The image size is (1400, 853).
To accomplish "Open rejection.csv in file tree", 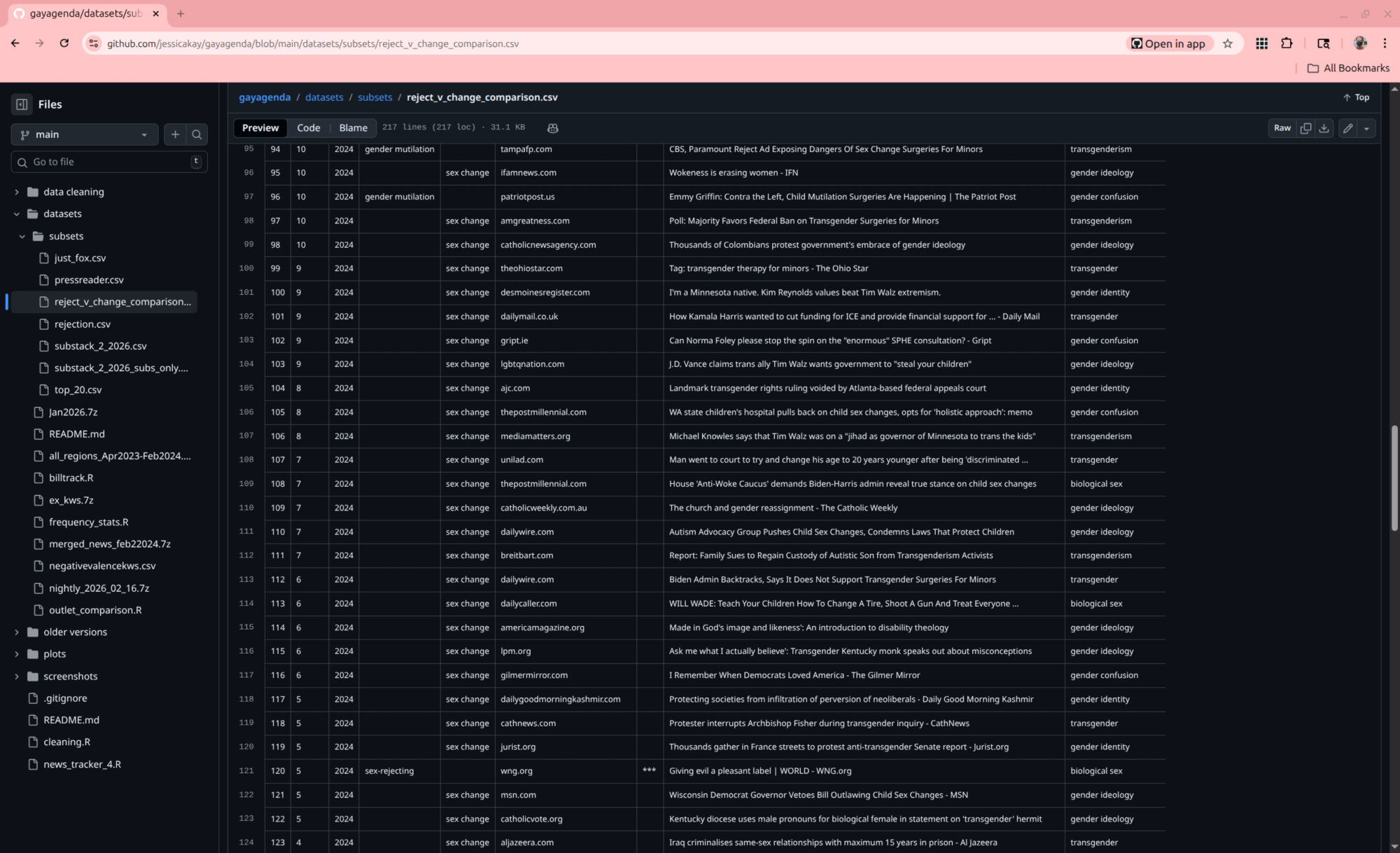I will [83, 324].
